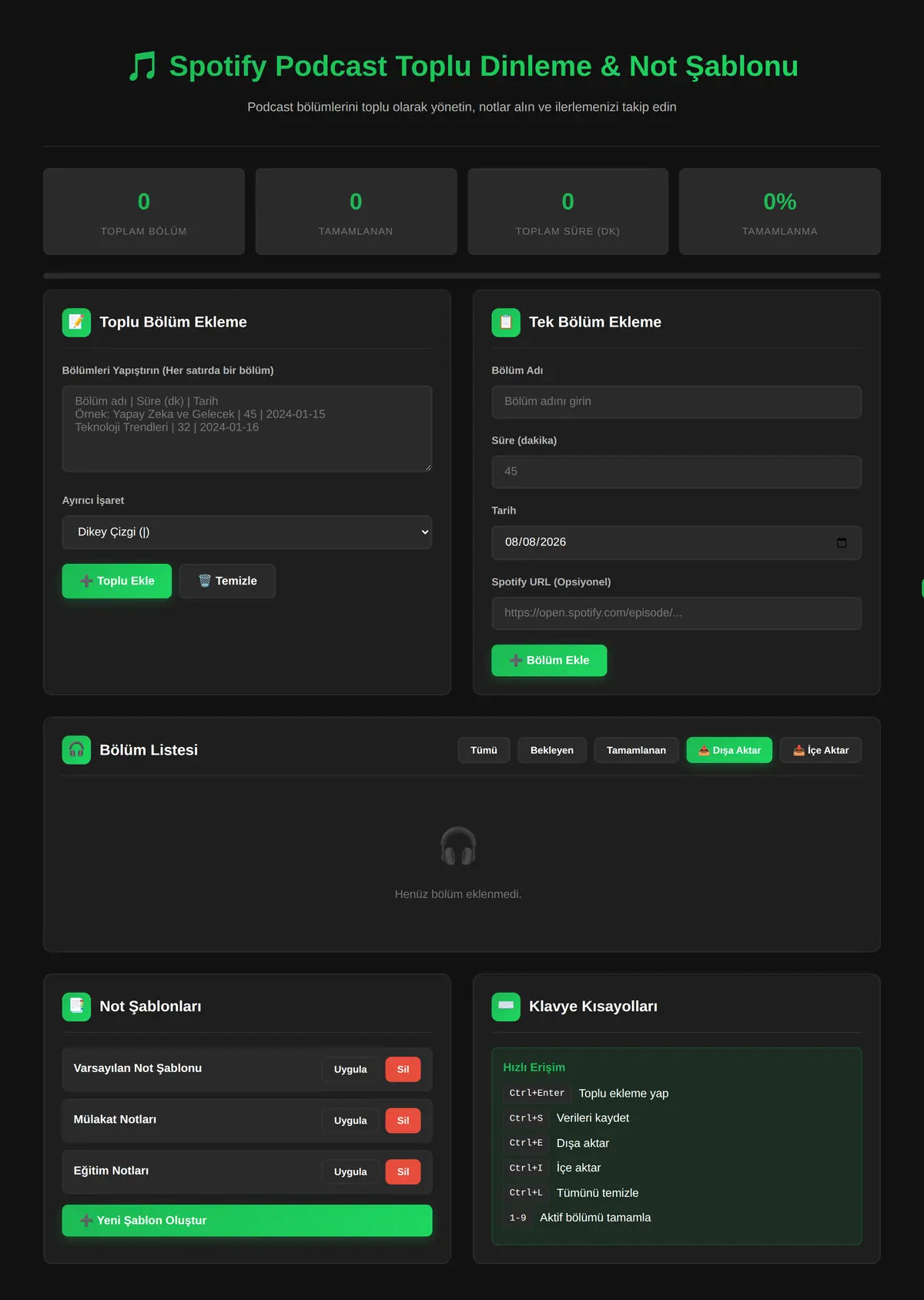Click the music note icon in title

[142, 66]
